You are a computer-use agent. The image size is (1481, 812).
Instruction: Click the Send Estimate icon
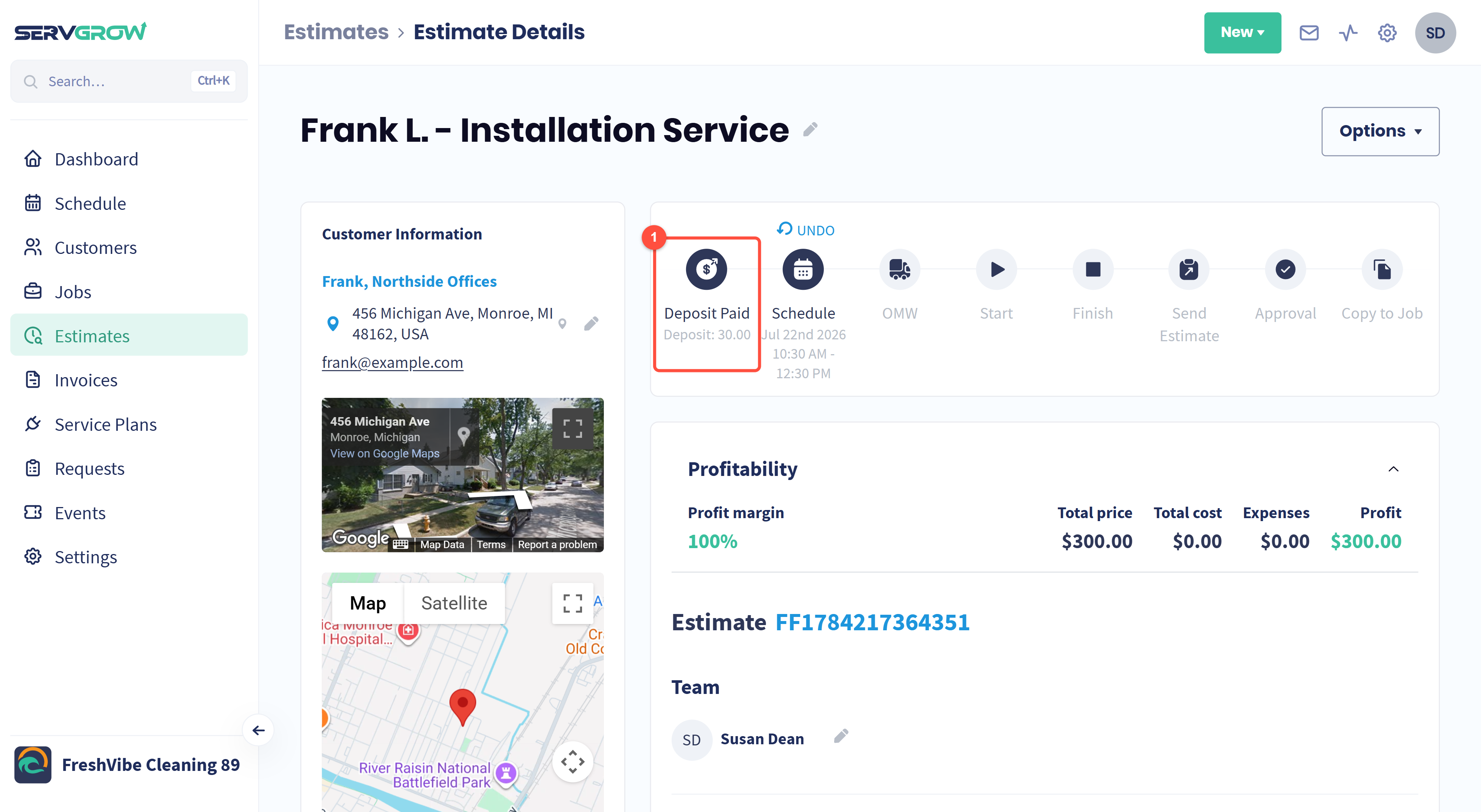[1189, 269]
